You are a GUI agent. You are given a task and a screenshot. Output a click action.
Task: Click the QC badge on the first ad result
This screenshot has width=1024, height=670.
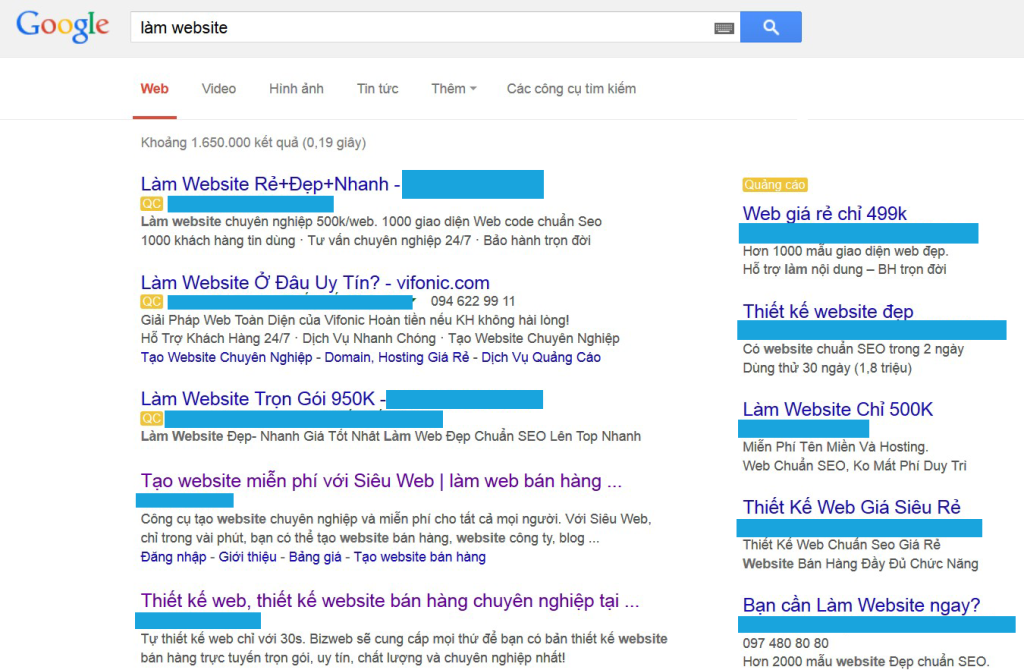click(x=152, y=202)
